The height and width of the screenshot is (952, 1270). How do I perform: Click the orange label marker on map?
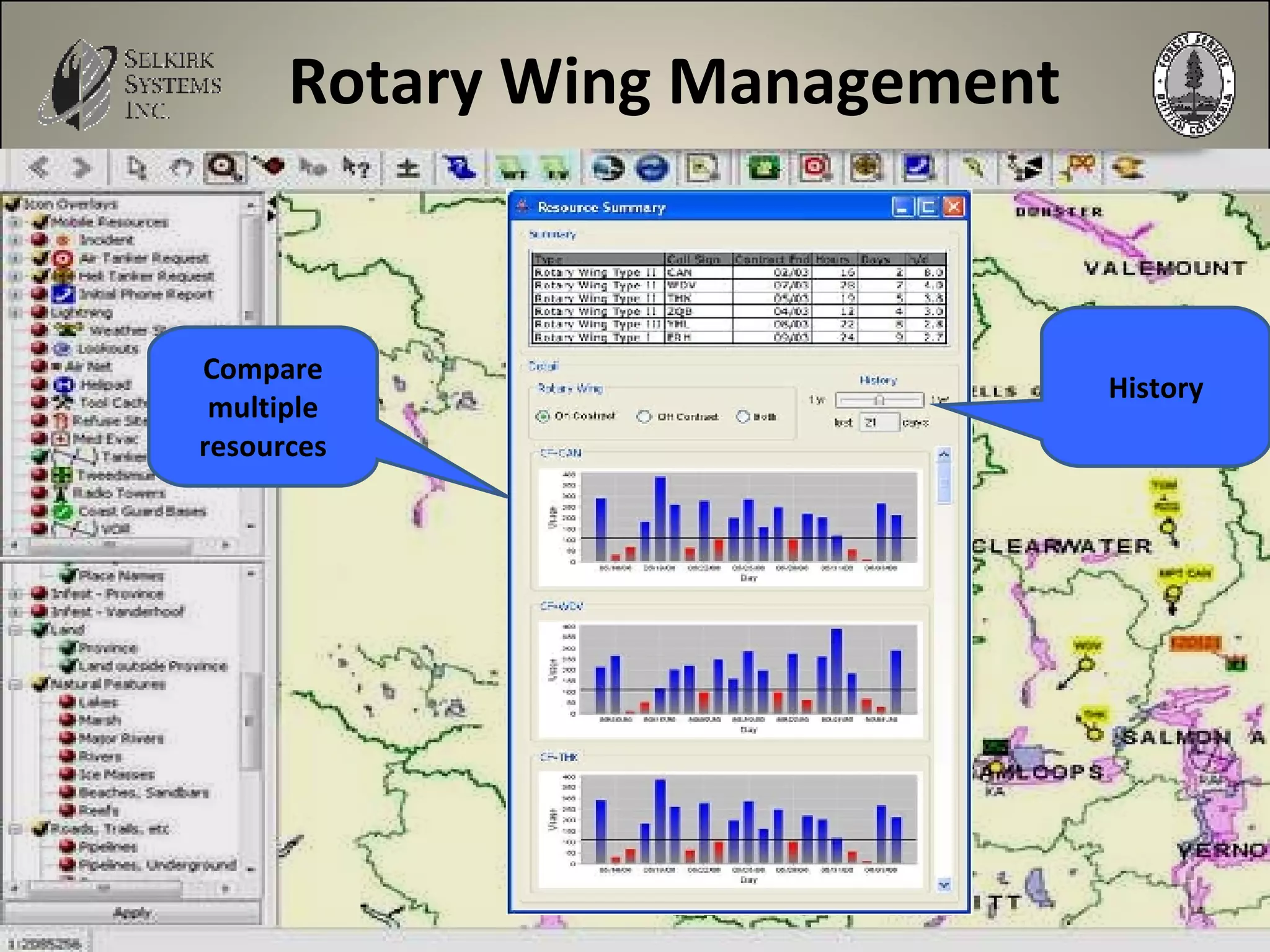1195,643
